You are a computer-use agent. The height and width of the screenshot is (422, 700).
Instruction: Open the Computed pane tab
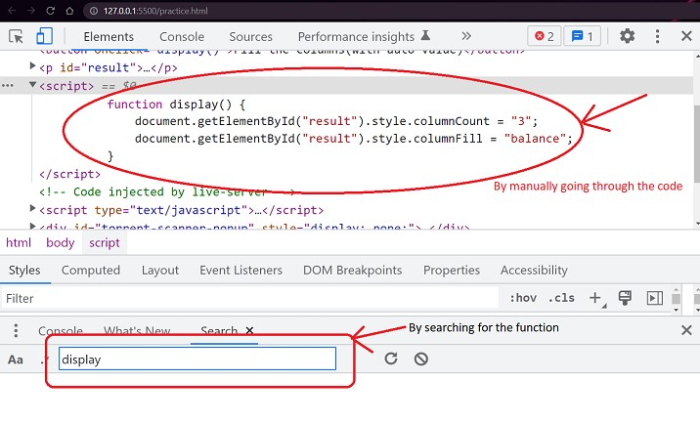[x=91, y=270]
